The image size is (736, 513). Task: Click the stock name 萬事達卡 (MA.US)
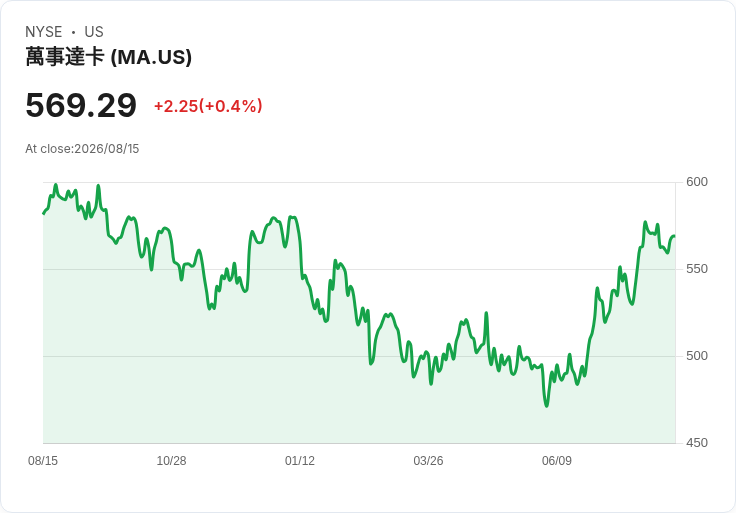[108, 57]
